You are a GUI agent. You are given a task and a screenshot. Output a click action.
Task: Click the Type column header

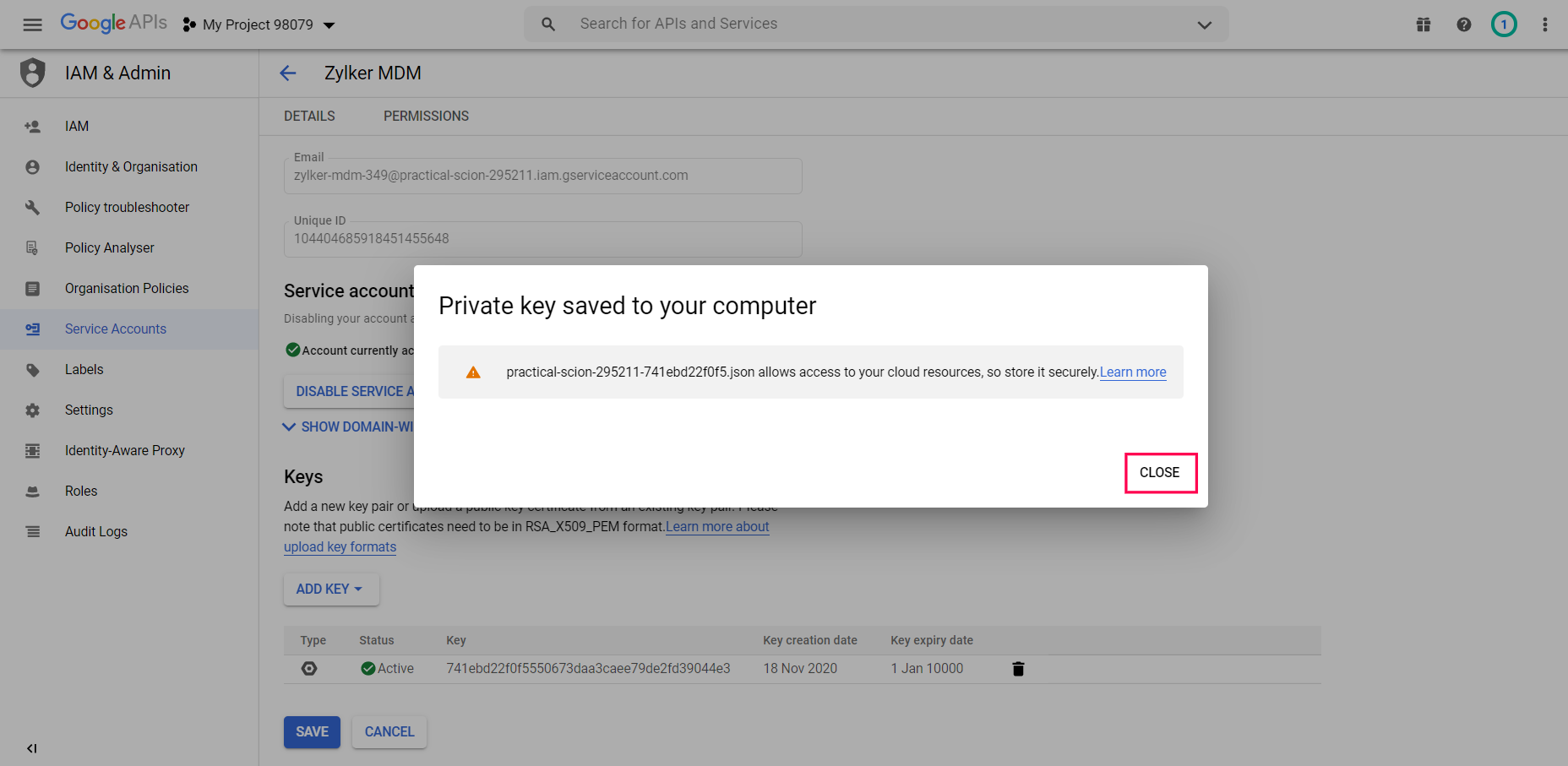pyautogui.click(x=313, y=641)
